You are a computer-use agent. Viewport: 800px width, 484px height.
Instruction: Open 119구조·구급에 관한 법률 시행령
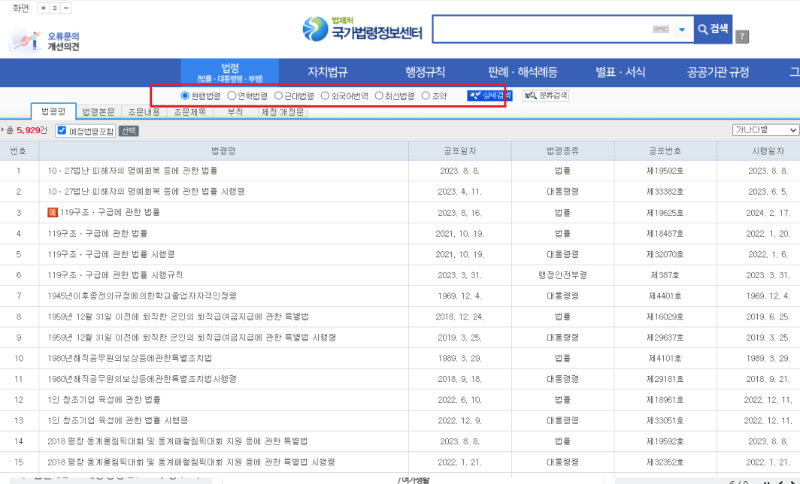111,254
